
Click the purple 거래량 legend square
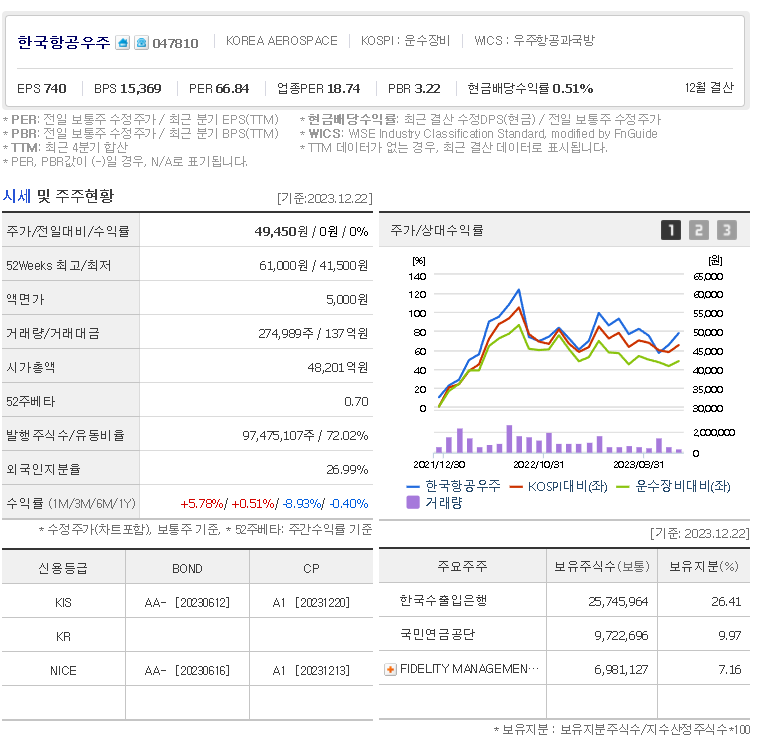pos(412,502)
